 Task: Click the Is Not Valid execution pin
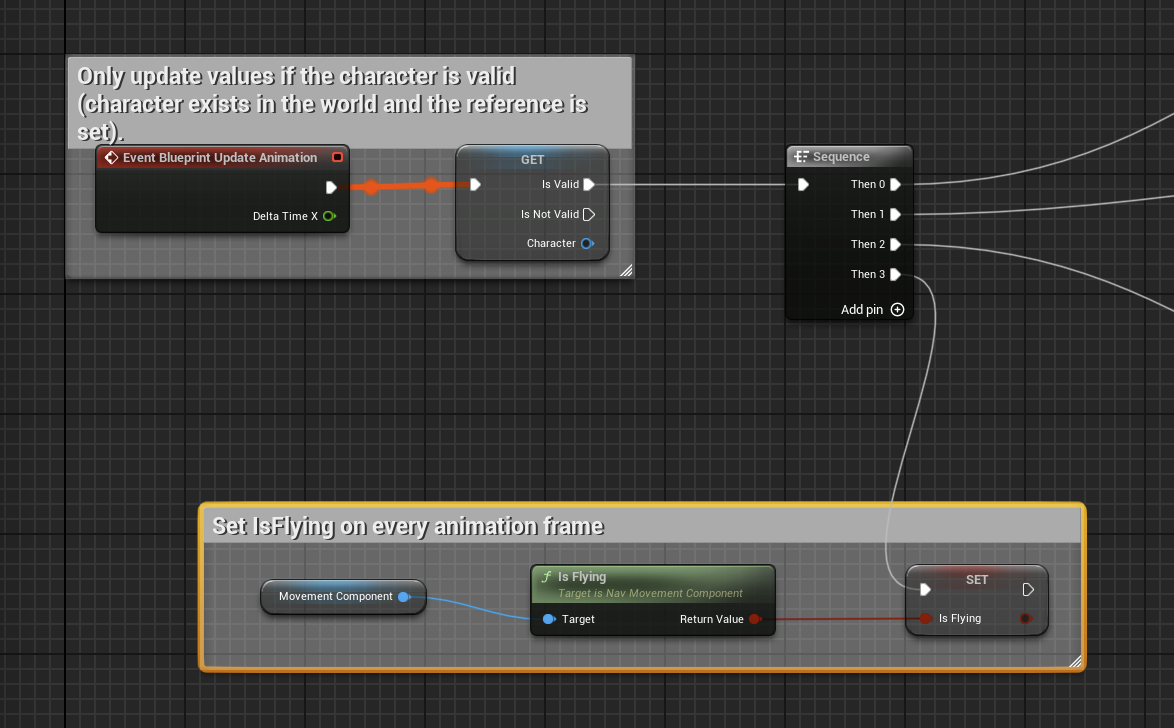point(589,214)
